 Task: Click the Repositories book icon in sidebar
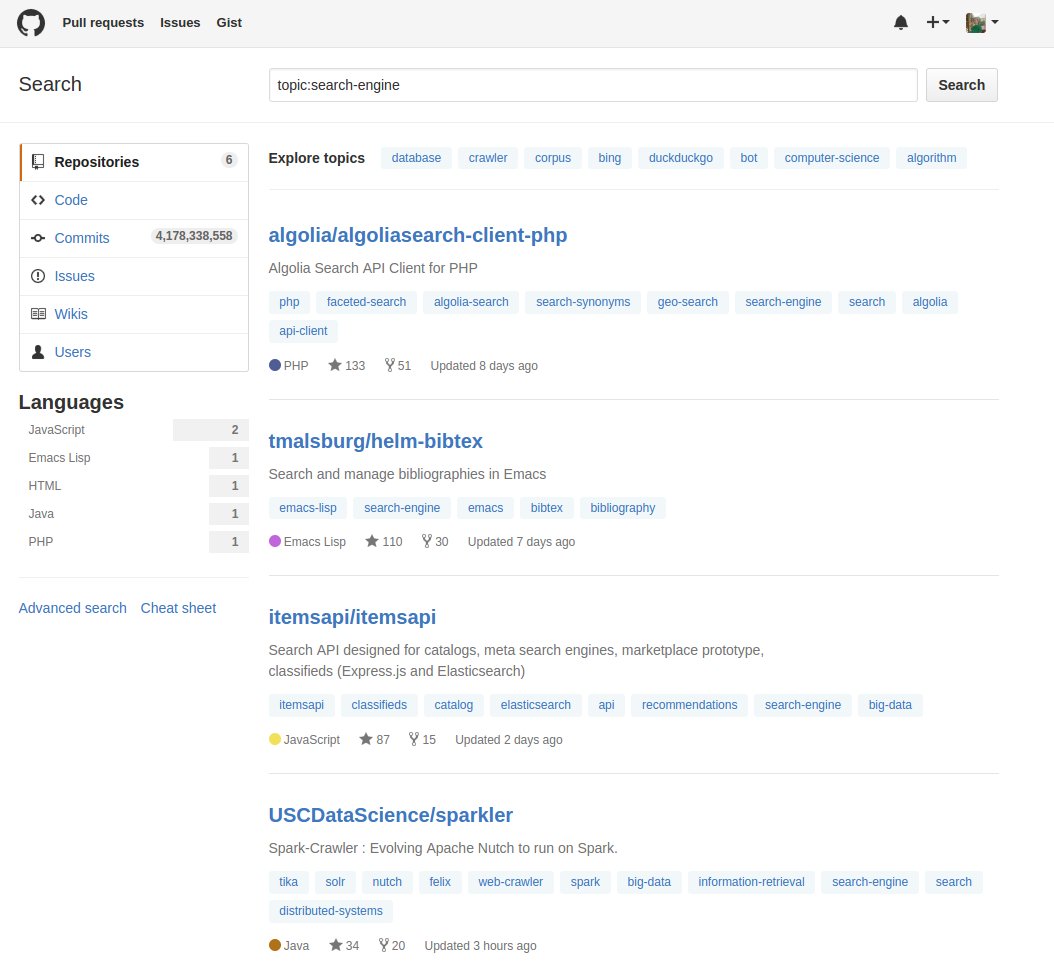[x=37, y=161]
